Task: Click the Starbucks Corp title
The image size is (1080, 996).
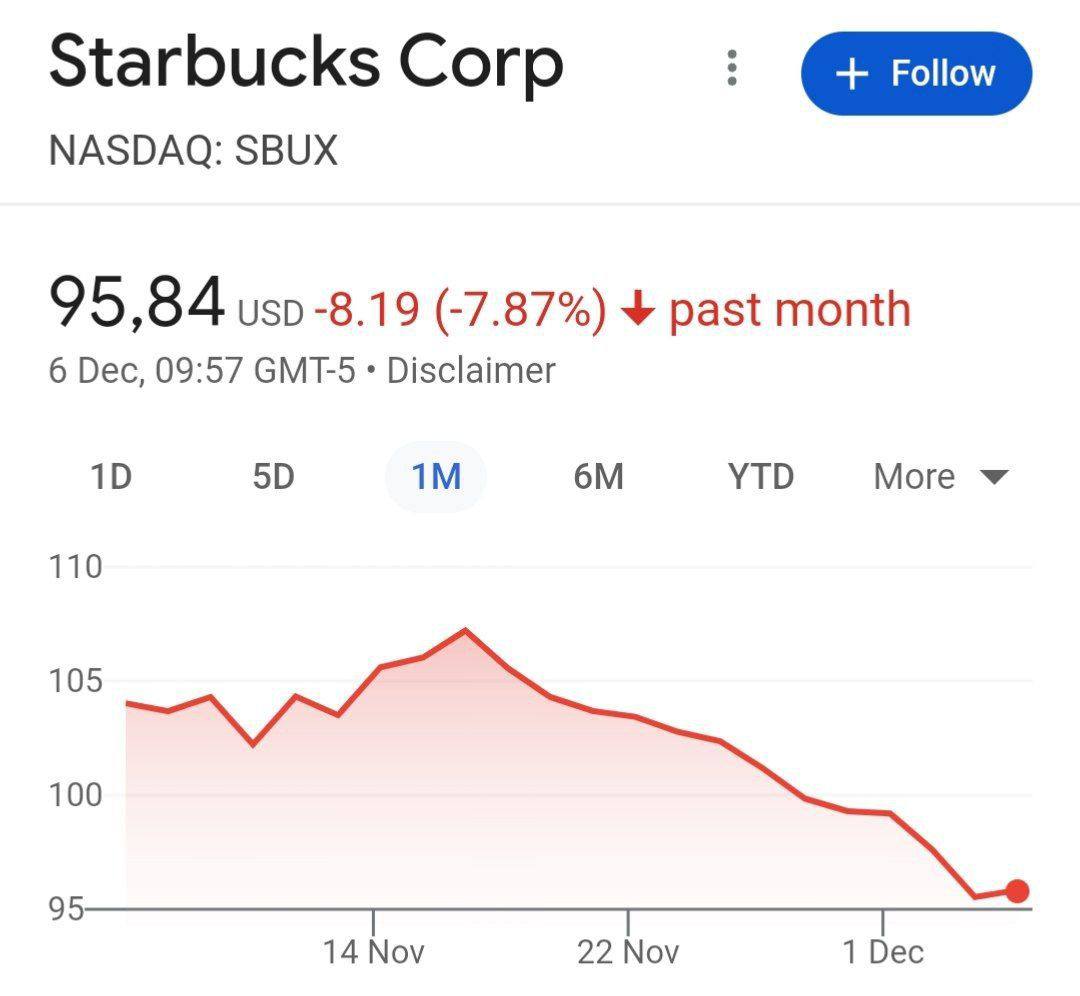Action: coord(307,64)
